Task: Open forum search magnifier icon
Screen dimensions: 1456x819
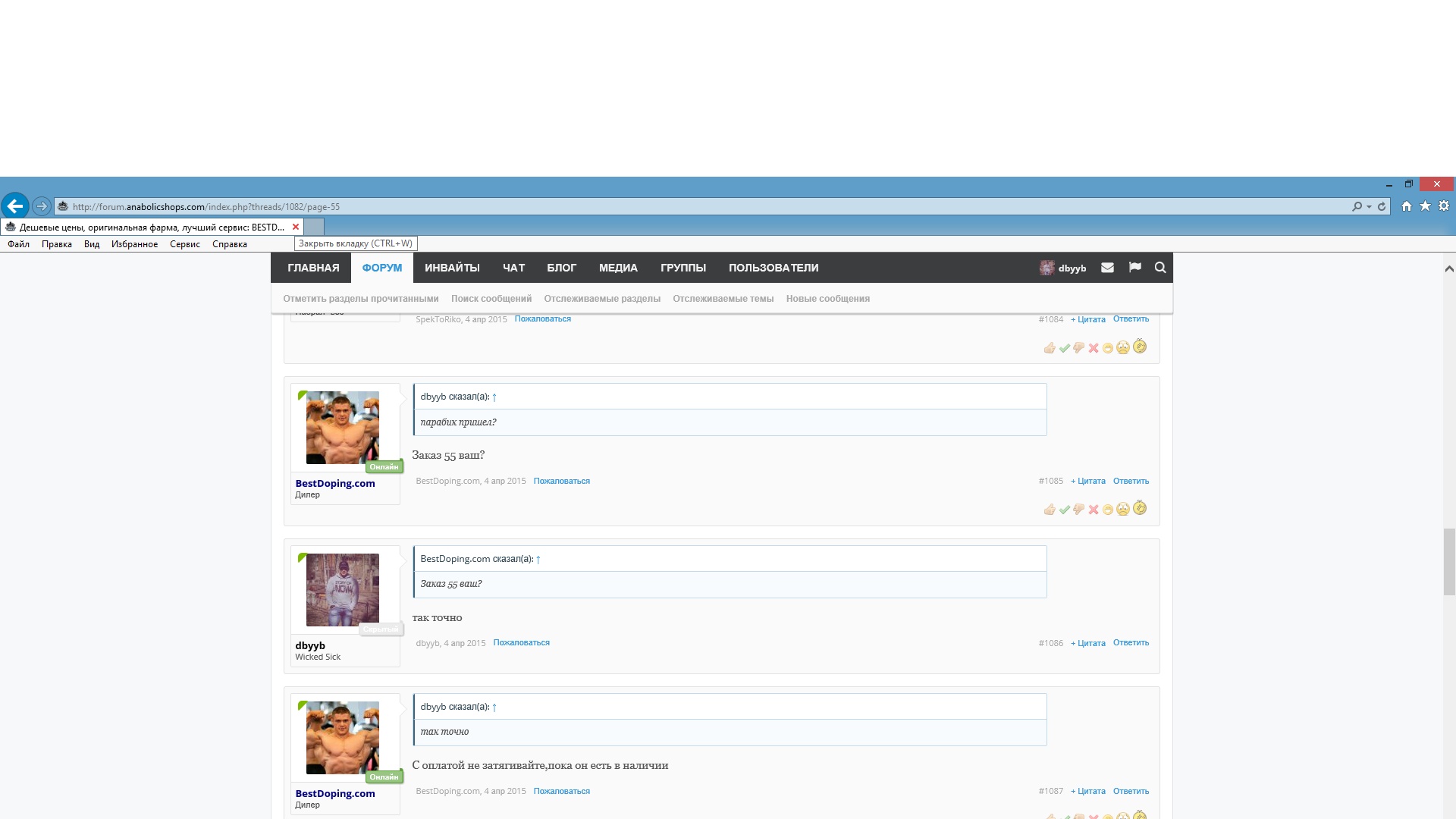Action: click(x=1160, y=268)
